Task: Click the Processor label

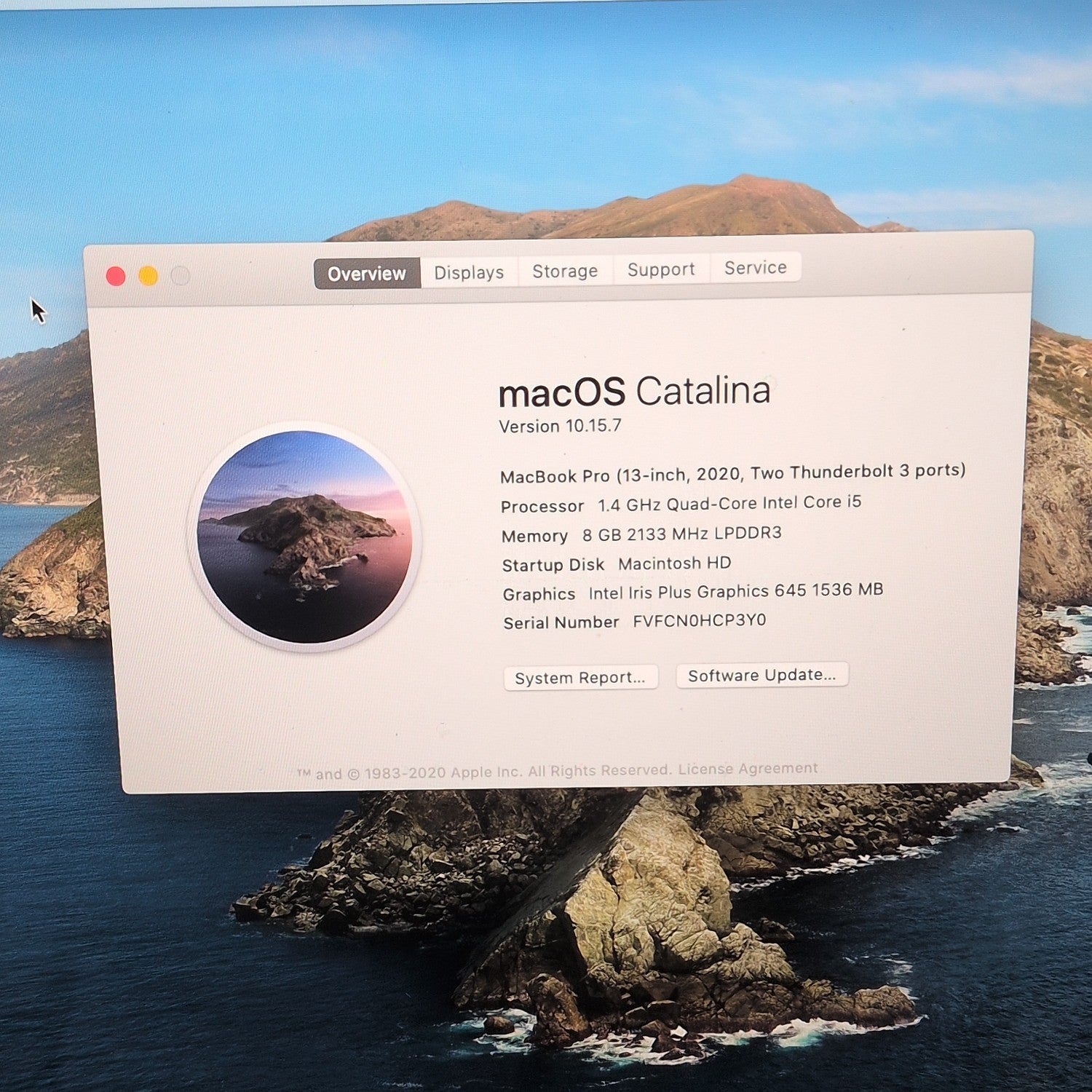Action: [542, 506]
